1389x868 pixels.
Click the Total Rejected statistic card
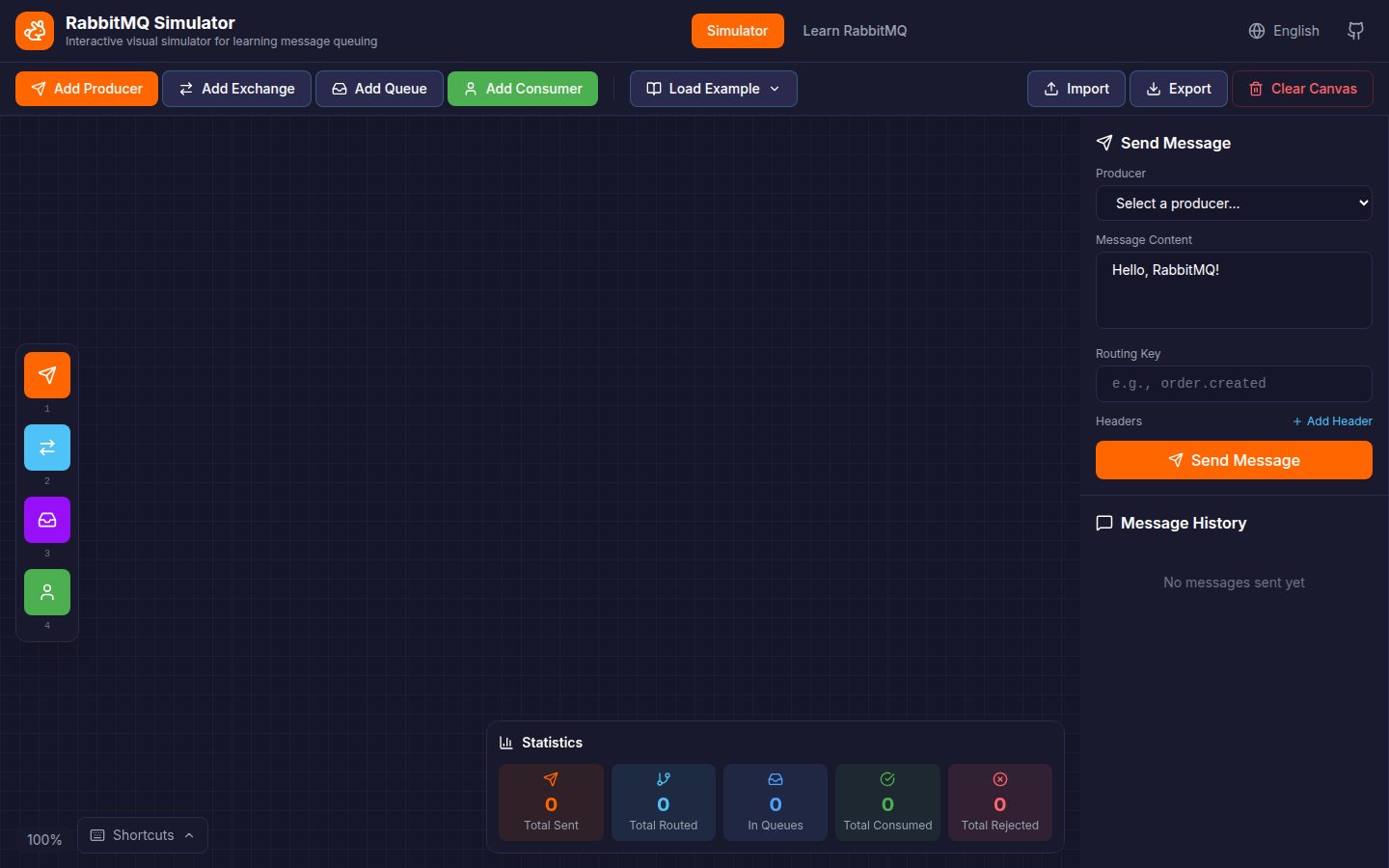[x=1000, y=802]
